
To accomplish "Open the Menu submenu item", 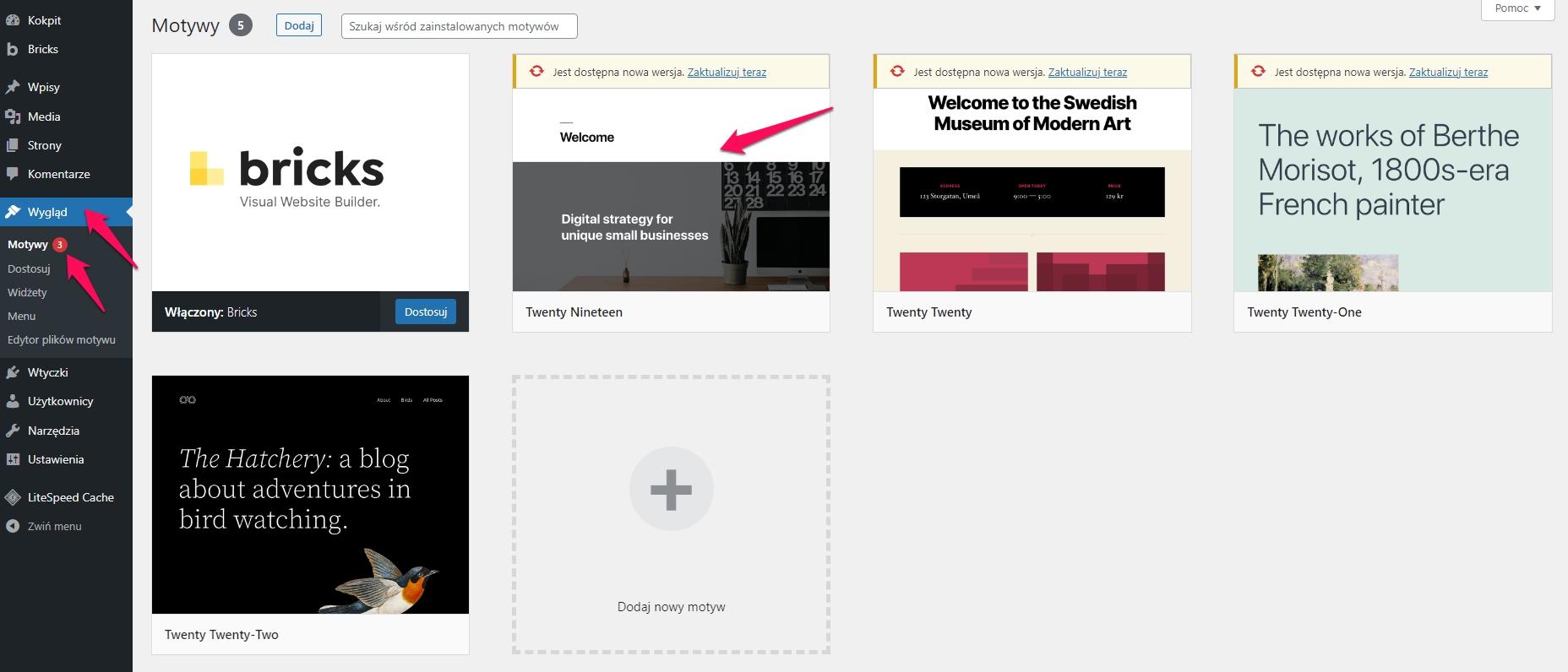I will 21,316.
